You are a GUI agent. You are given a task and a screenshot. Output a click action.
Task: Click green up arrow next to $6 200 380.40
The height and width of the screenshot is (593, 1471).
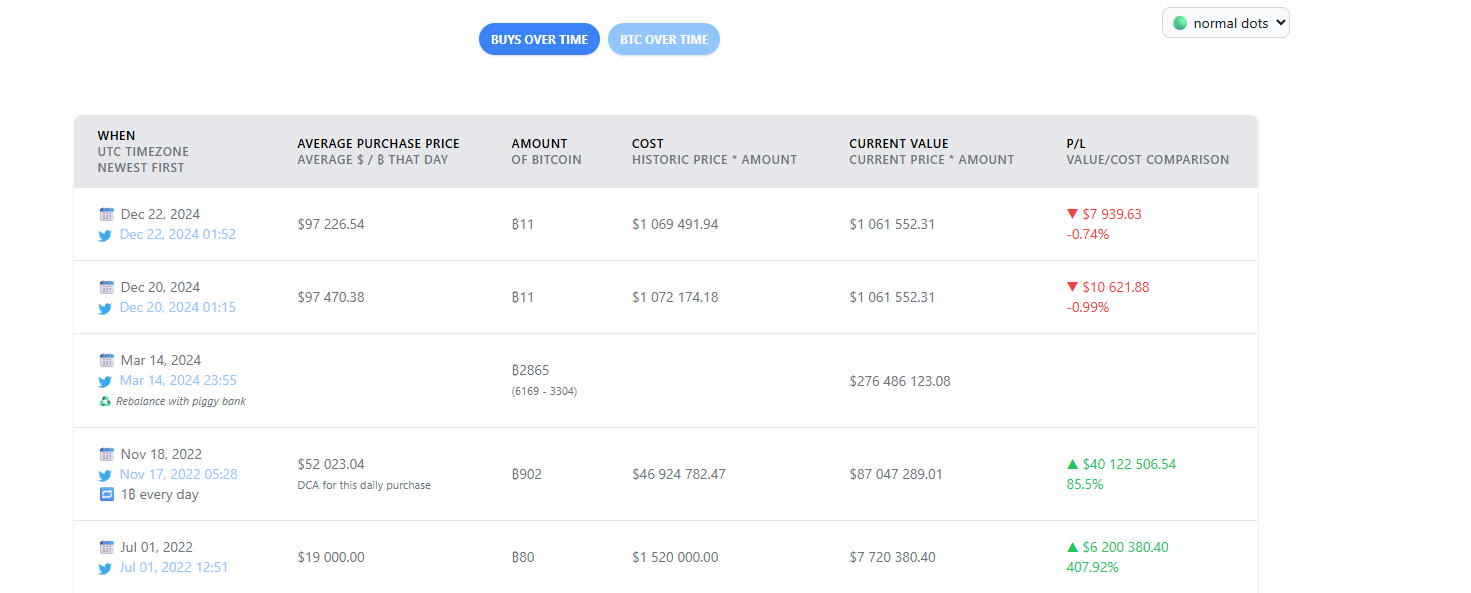click(1072, 547)
